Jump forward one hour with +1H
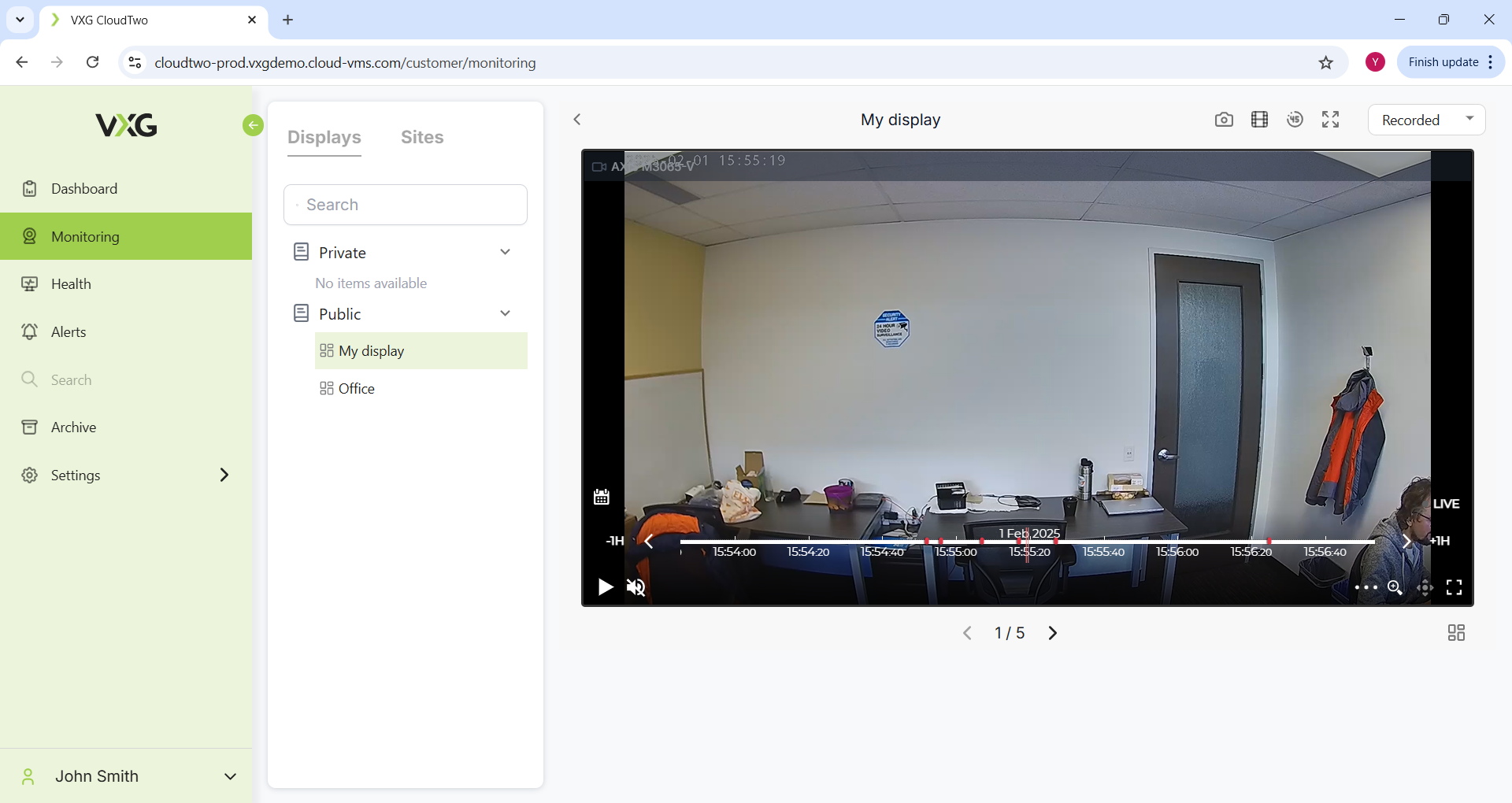Viewport: 1512px width, 803px height. pos(1440,541)
